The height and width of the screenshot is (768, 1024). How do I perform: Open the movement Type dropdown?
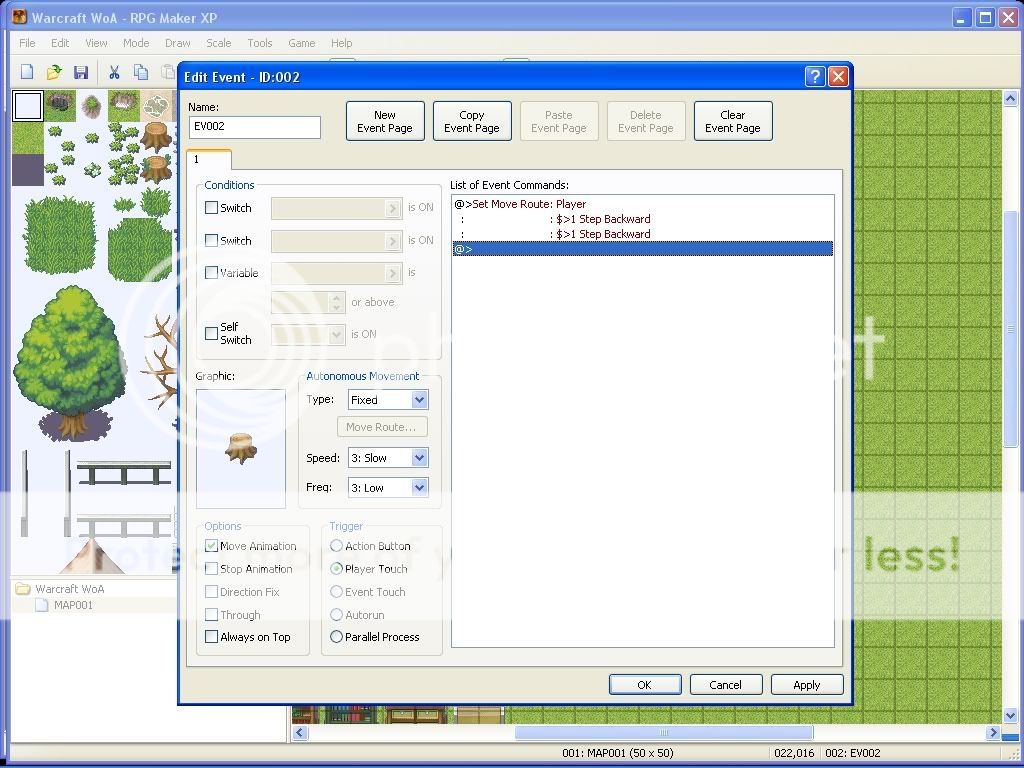[x=419, y=400]
